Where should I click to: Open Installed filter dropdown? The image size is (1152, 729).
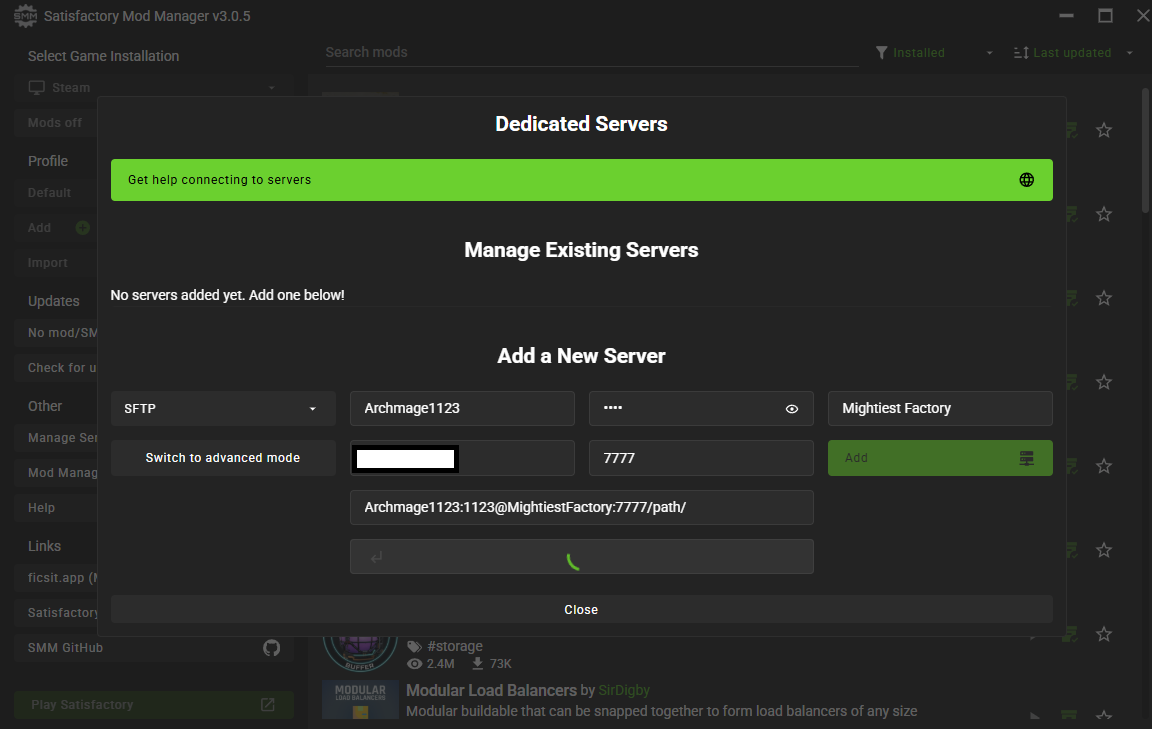[935, 53]
